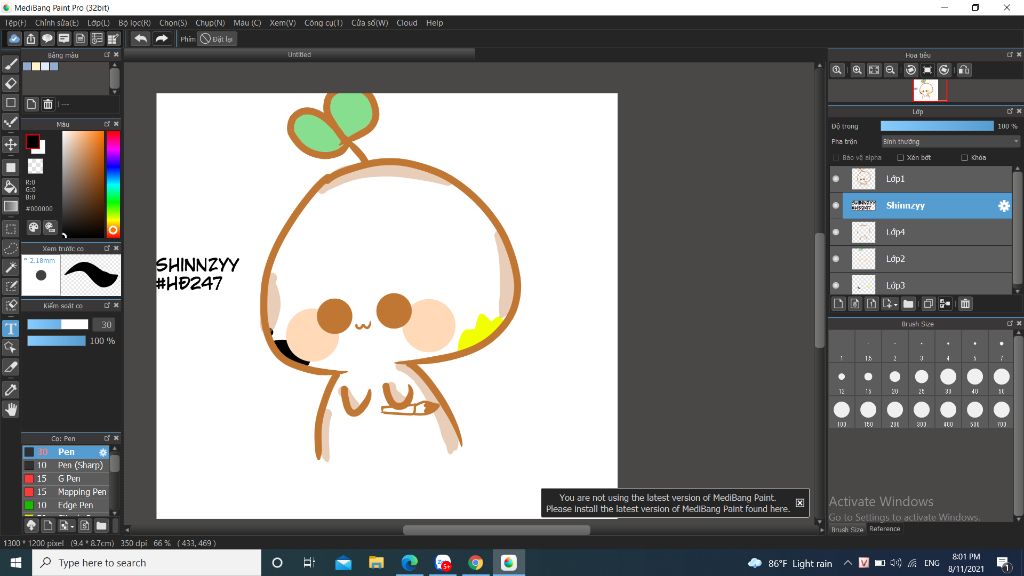The height and width of the screenshot is (576, 1024).
Task: Enable the Khóa lock checkbox
Action: 965,157
